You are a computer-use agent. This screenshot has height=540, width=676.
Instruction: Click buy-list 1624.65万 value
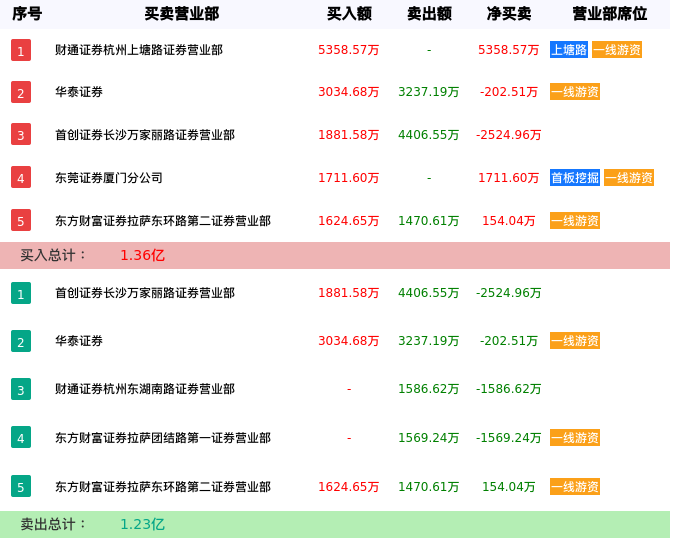pos(349,221)
